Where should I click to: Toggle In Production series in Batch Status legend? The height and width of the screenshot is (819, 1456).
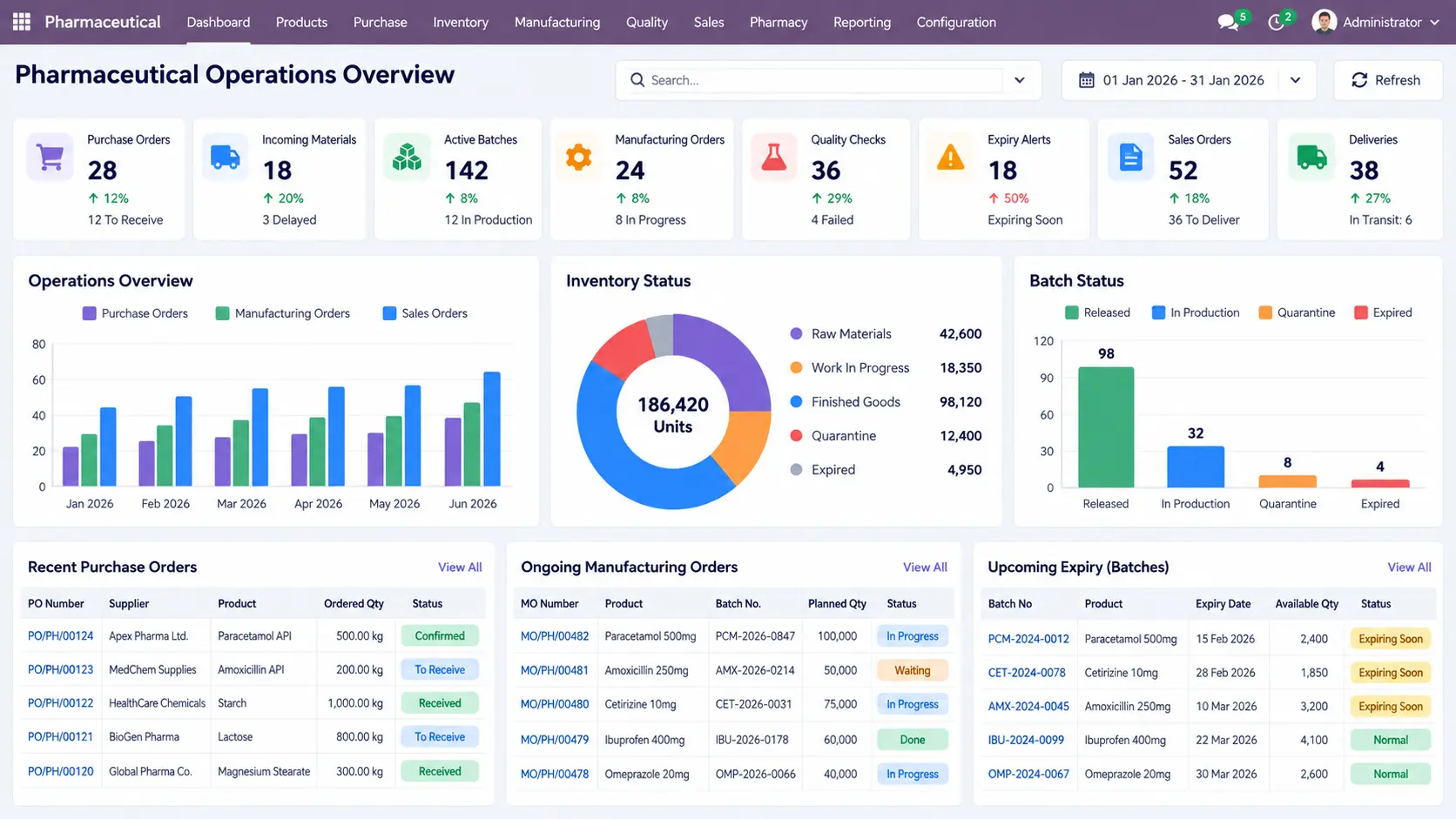(1196, 312)
